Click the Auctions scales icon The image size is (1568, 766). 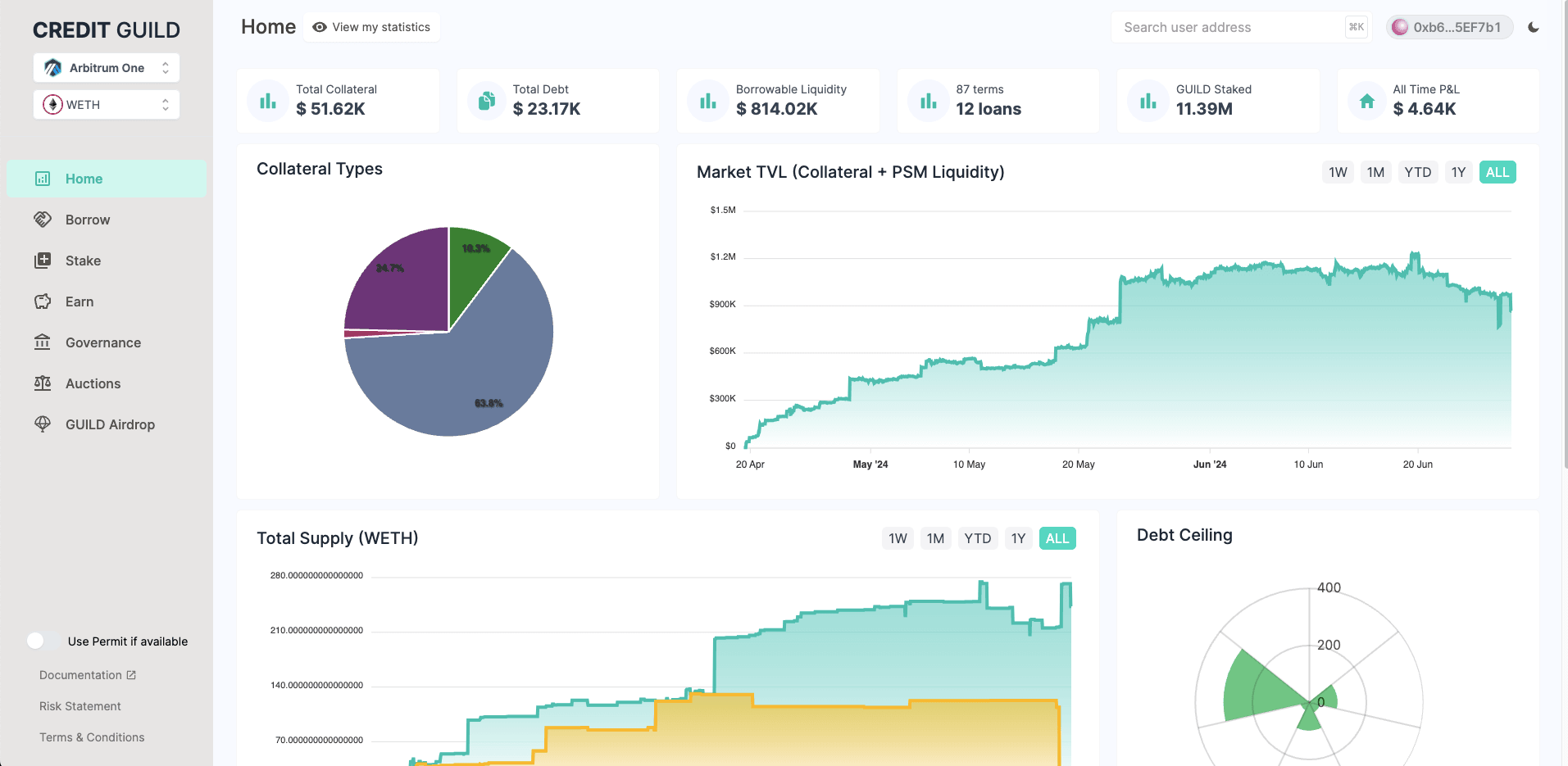coord(43,383)
